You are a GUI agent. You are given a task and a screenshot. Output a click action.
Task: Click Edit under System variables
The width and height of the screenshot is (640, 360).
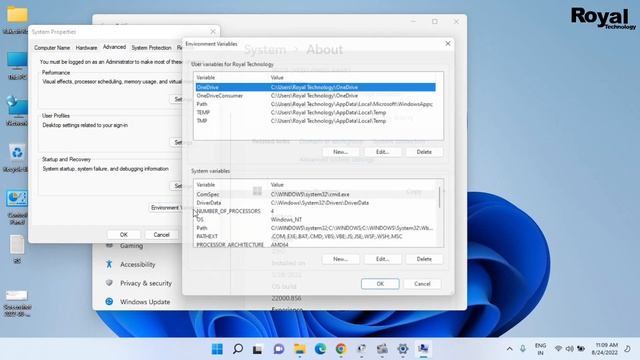tap(382, 259)
